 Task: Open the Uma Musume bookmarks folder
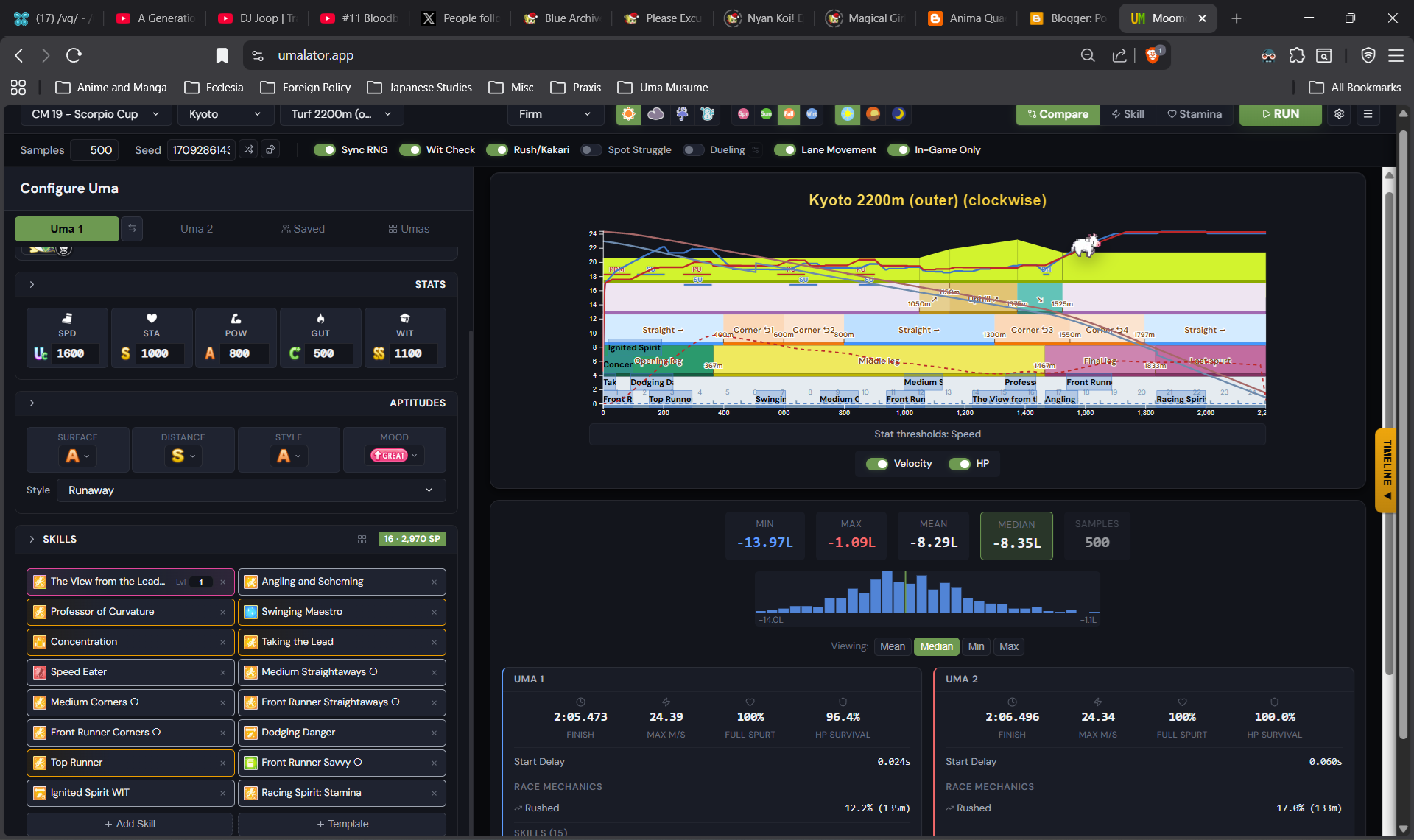pos(663,88)
